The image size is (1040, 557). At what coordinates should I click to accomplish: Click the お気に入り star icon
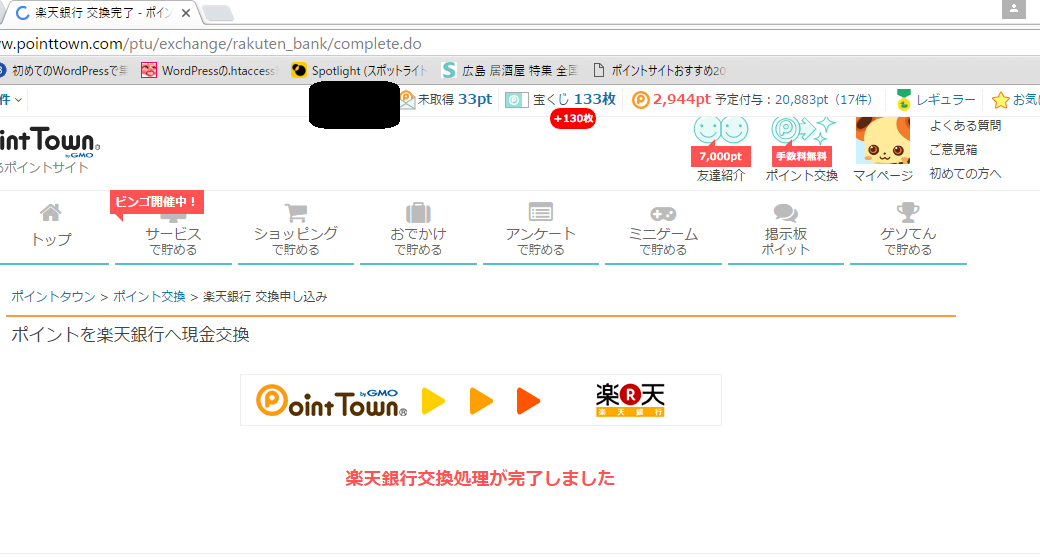click(1000, 100)
